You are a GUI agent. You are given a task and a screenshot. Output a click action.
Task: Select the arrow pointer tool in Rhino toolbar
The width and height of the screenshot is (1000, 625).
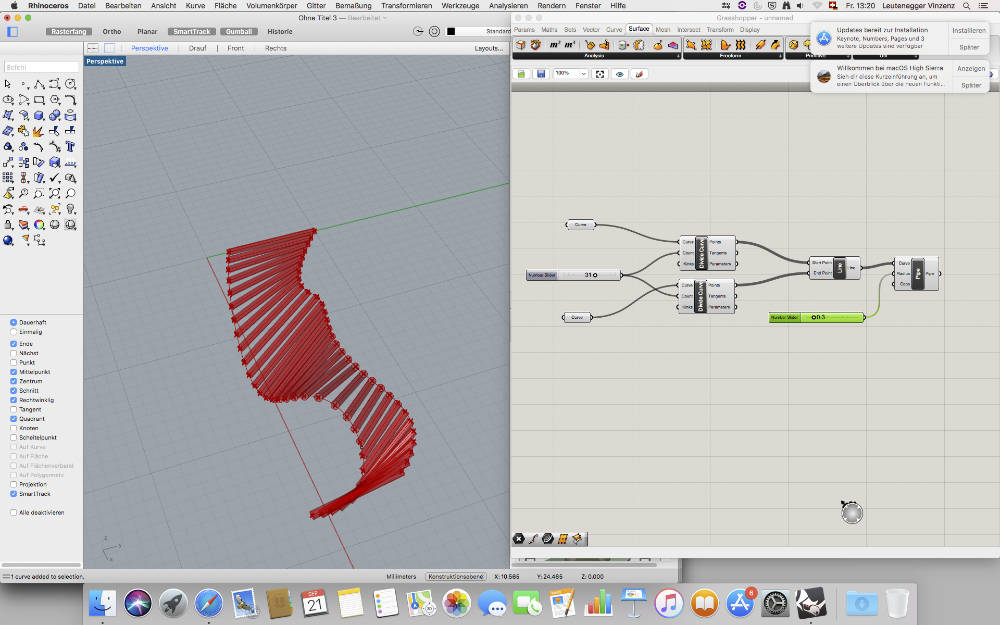point(7,84)
